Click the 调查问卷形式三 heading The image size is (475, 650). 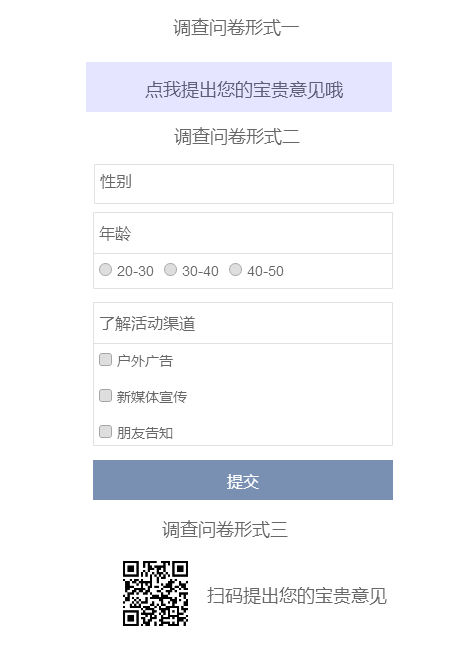(225, 530)
